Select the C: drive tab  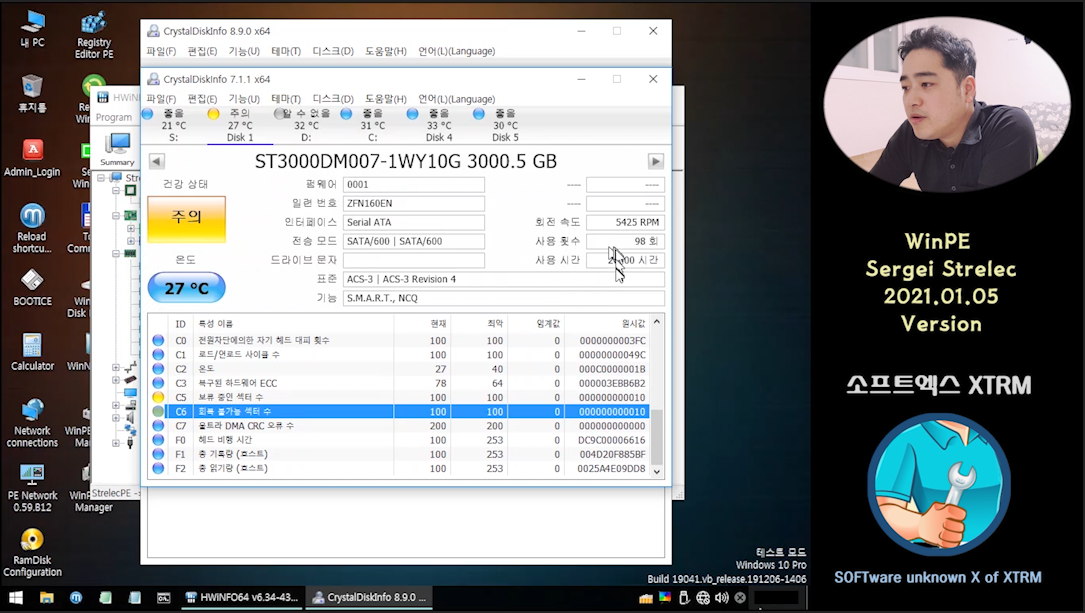373,125
